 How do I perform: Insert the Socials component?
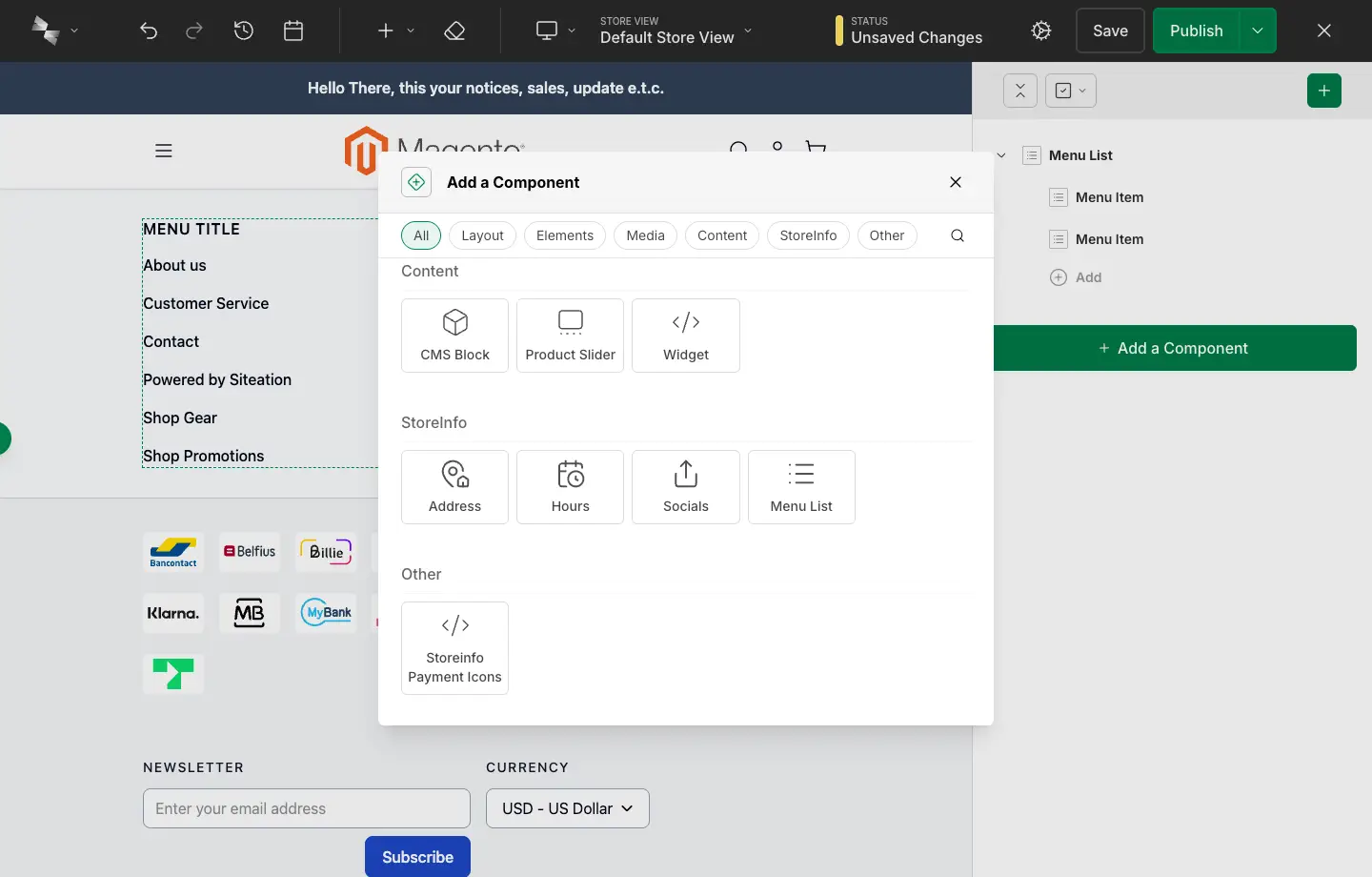[x=685, y=487]
